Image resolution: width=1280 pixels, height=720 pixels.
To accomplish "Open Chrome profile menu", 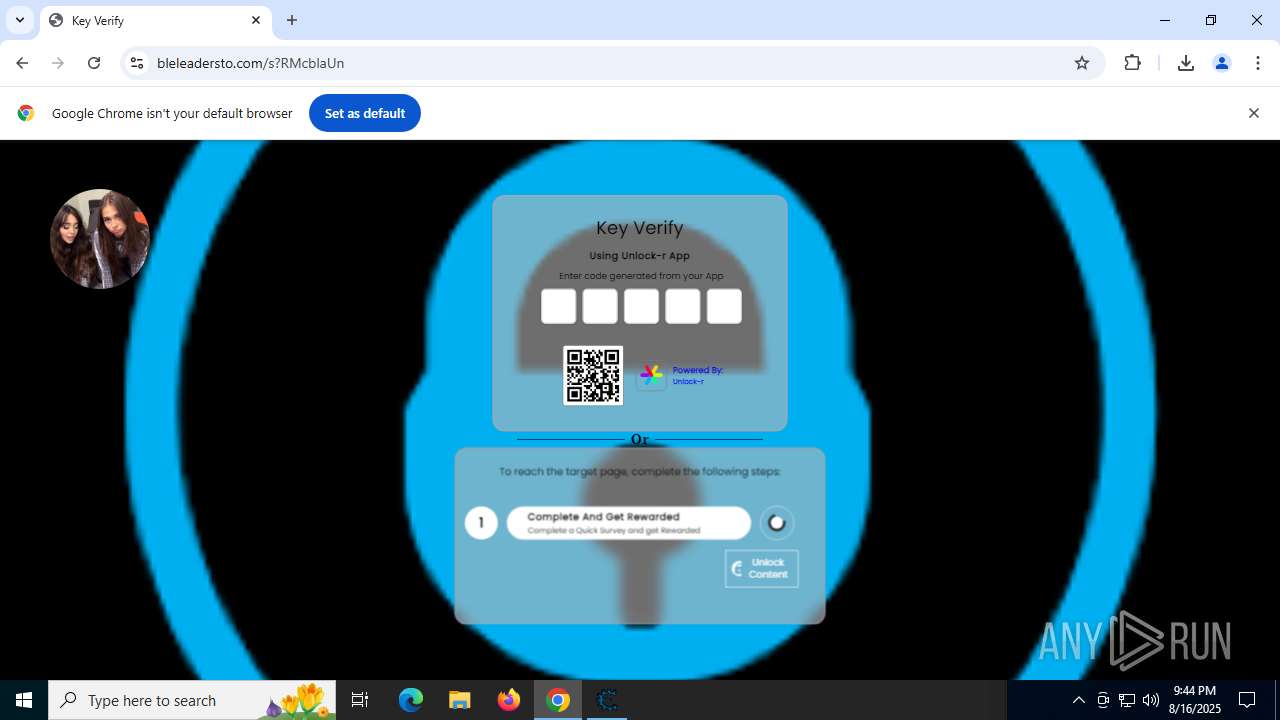I will point(1222,63).
